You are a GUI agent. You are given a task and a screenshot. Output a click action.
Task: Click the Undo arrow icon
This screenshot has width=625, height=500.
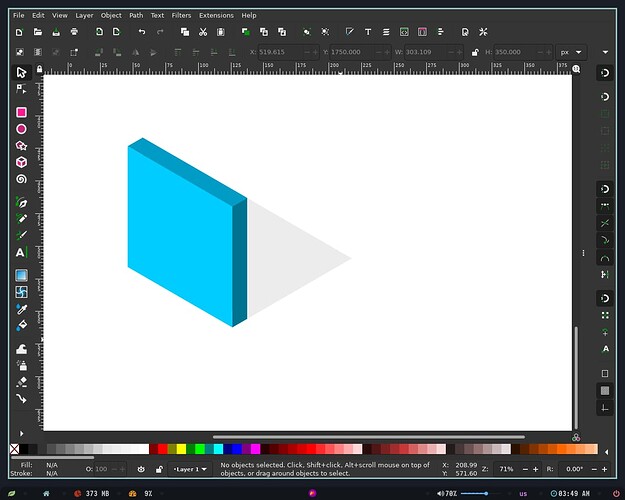[x=142, y=32]
